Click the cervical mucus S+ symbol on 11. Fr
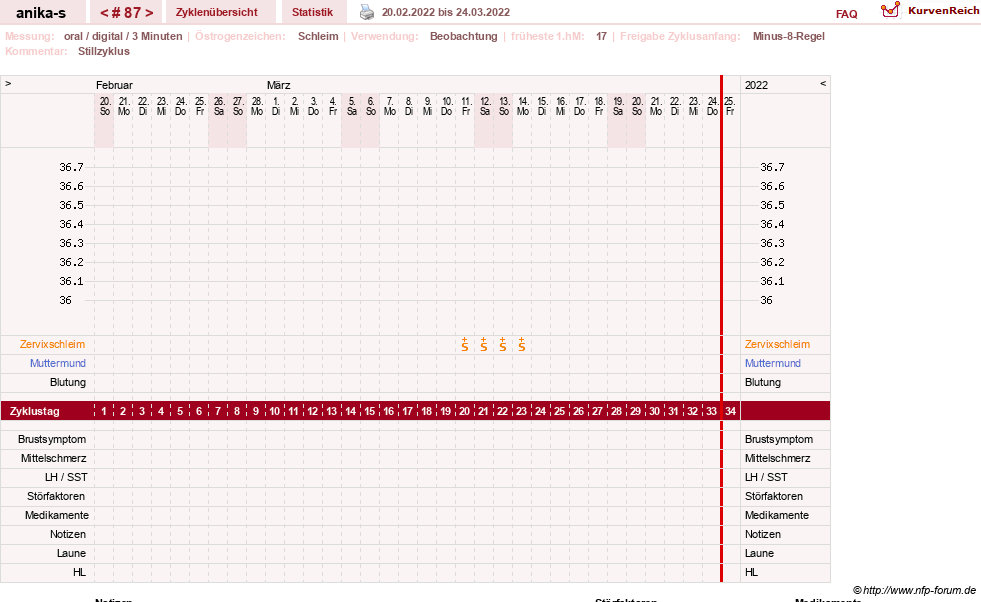The image size is (981, 602). [x=465, y=344]
